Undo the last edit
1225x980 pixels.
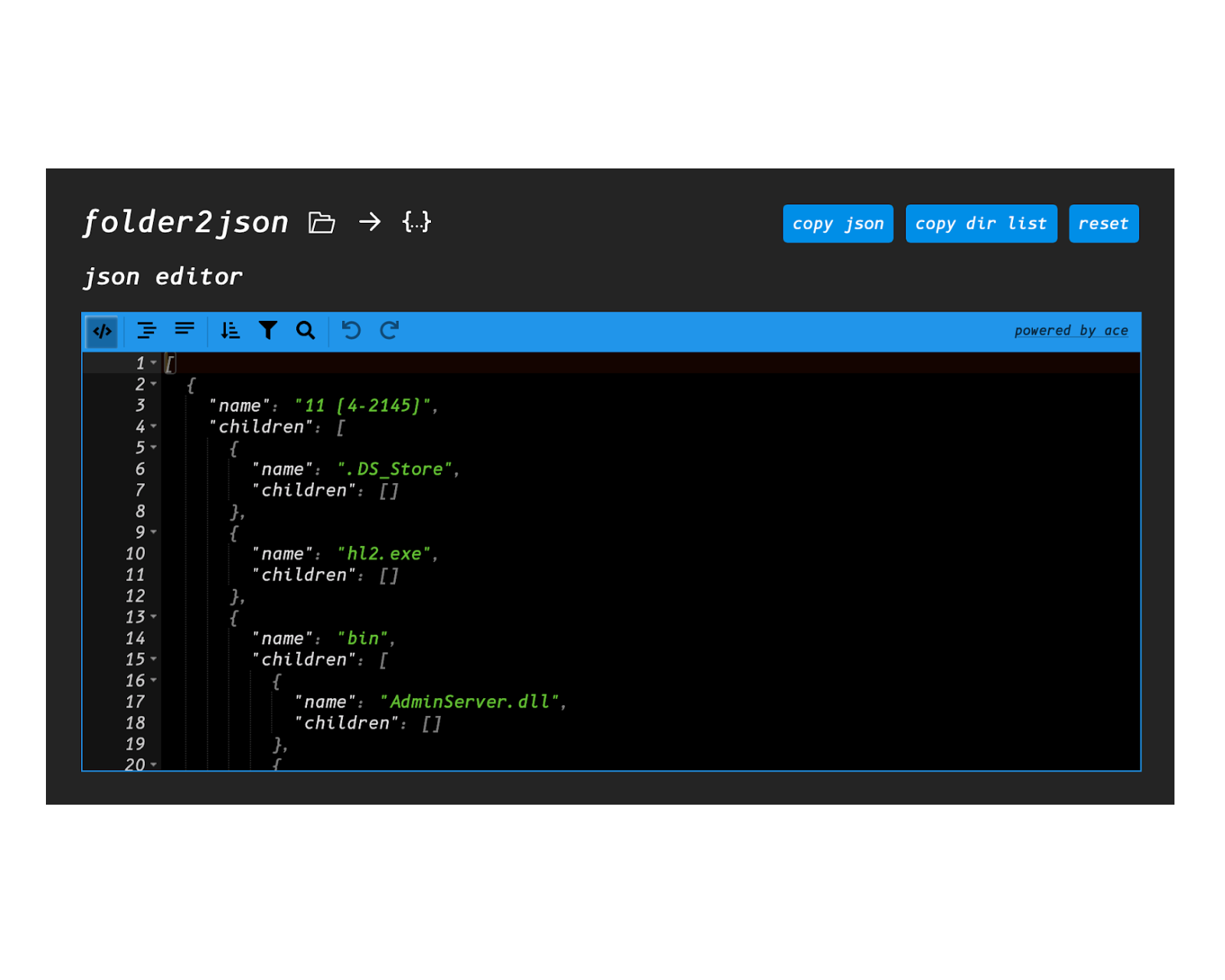coord(351,331)
